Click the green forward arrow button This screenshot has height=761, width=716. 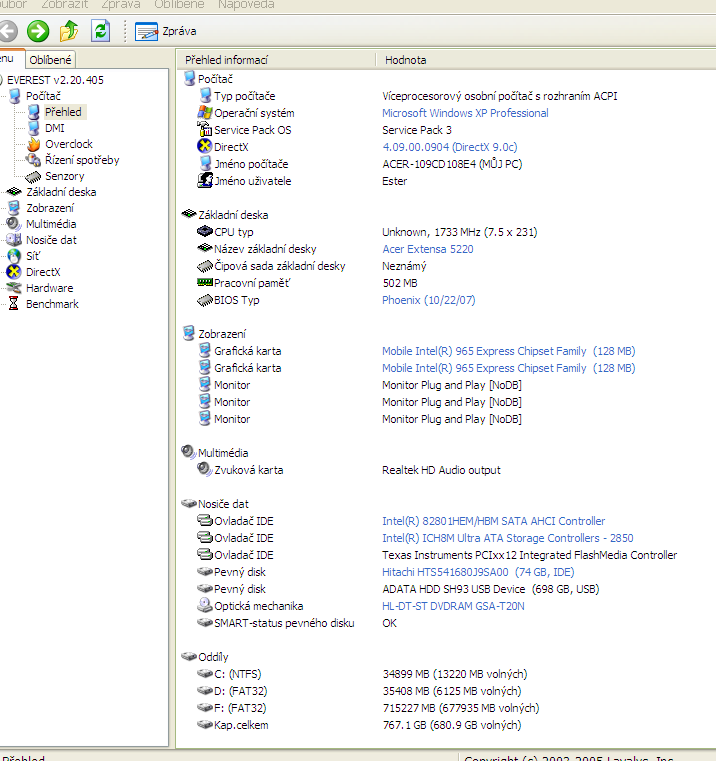pos(38,31)
